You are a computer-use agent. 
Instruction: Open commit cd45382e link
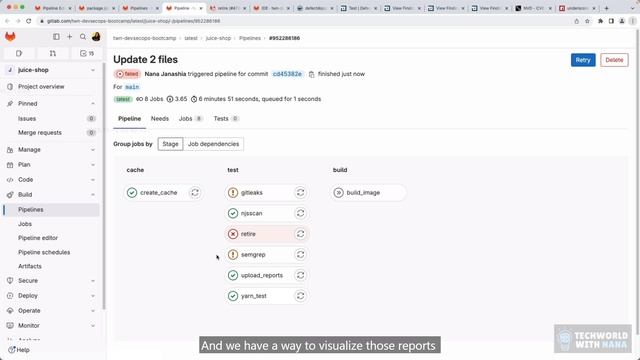[287, 74]
